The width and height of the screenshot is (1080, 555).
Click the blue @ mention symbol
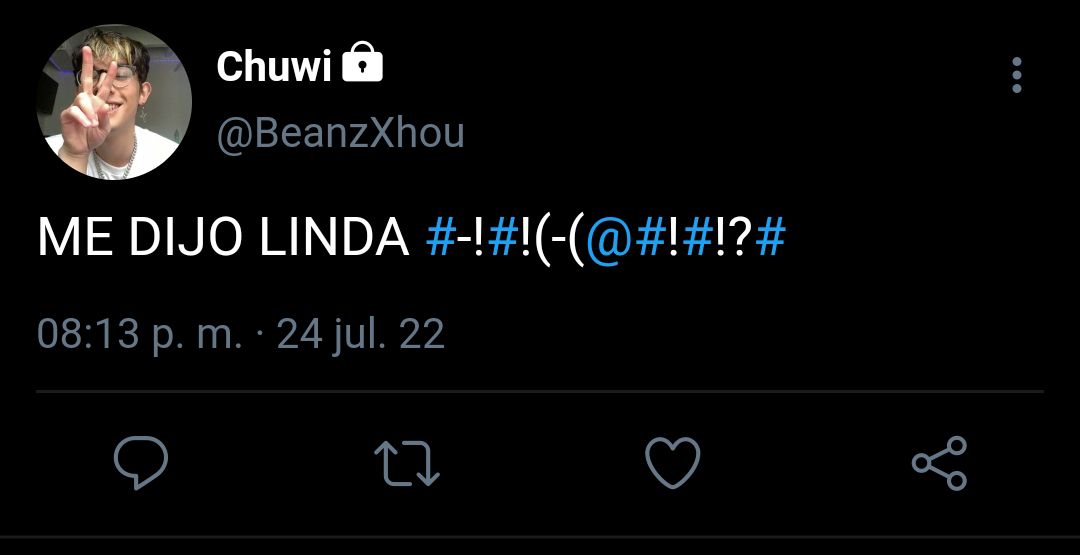(x=610, y=239)
